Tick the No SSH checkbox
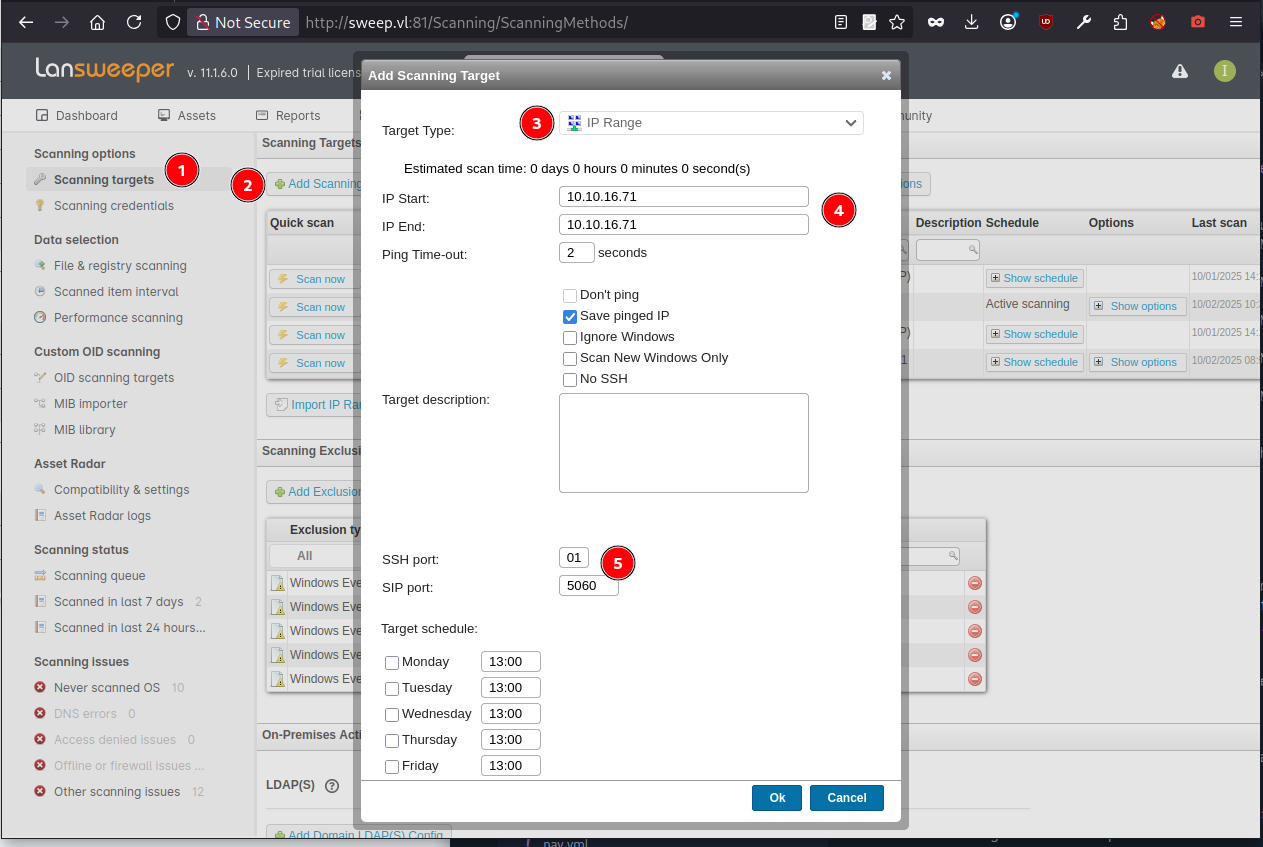The height and width of the screenshot is (847, 1263). pyautogui.click(x=570, y=380)
